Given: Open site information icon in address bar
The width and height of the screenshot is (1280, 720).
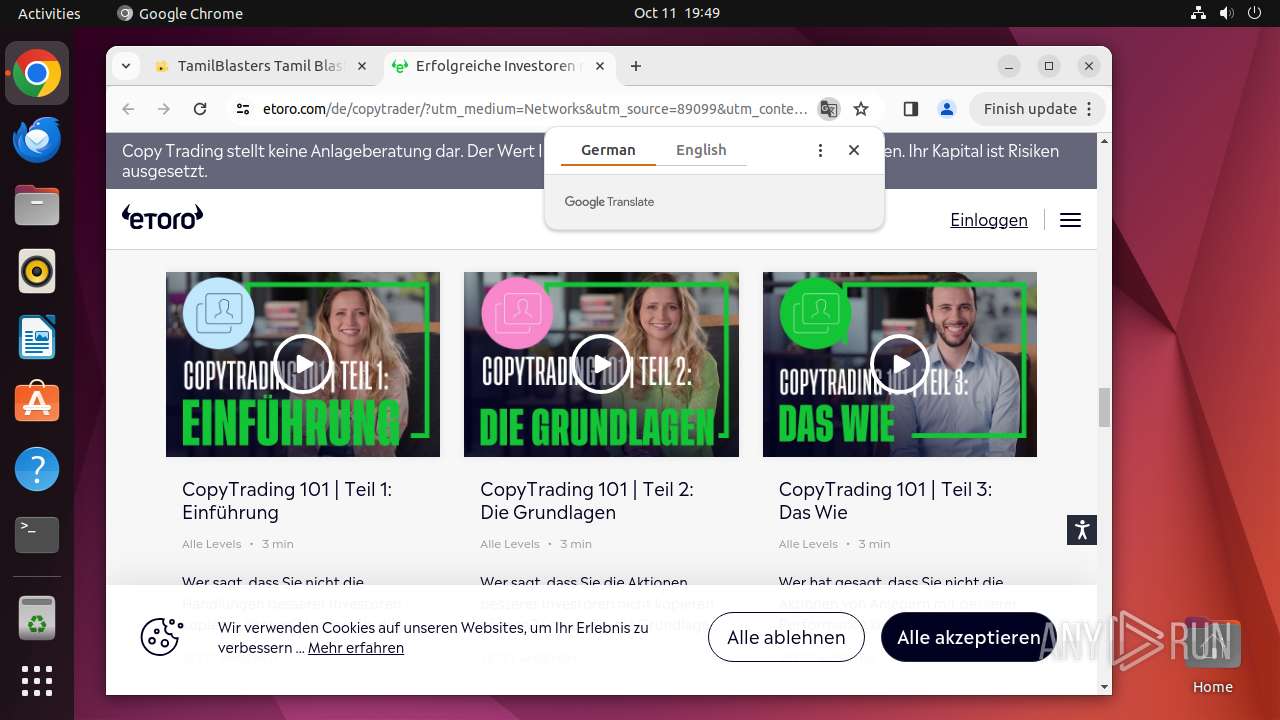Looking at the screenshot, I should 243,109.
